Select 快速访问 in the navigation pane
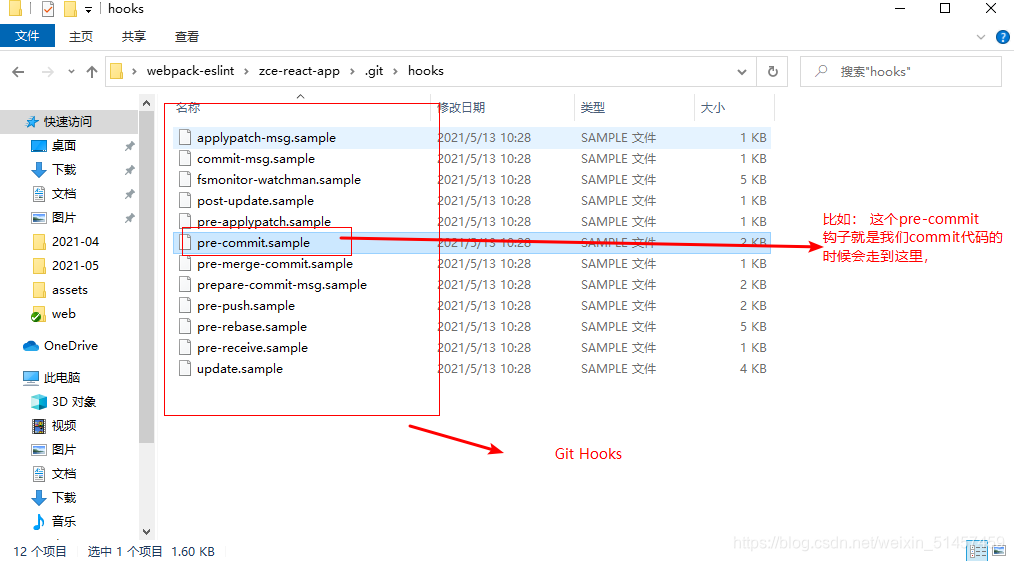Viewport: 1014px width, 561px height. 67,122
